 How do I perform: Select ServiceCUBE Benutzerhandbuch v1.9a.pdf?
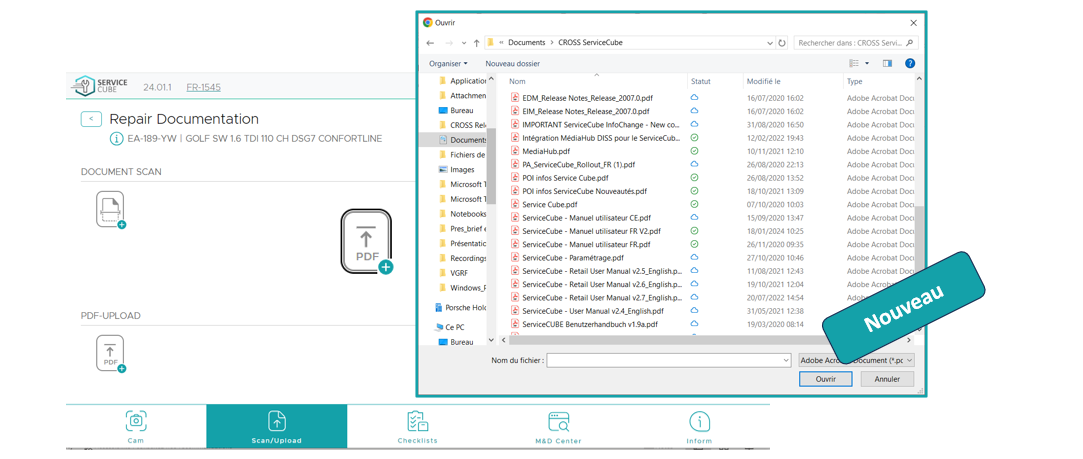[x=590, y=324]
